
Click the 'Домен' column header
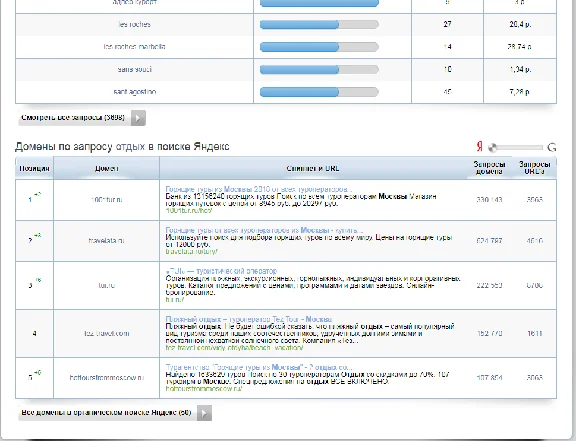(x=107, y=168)
